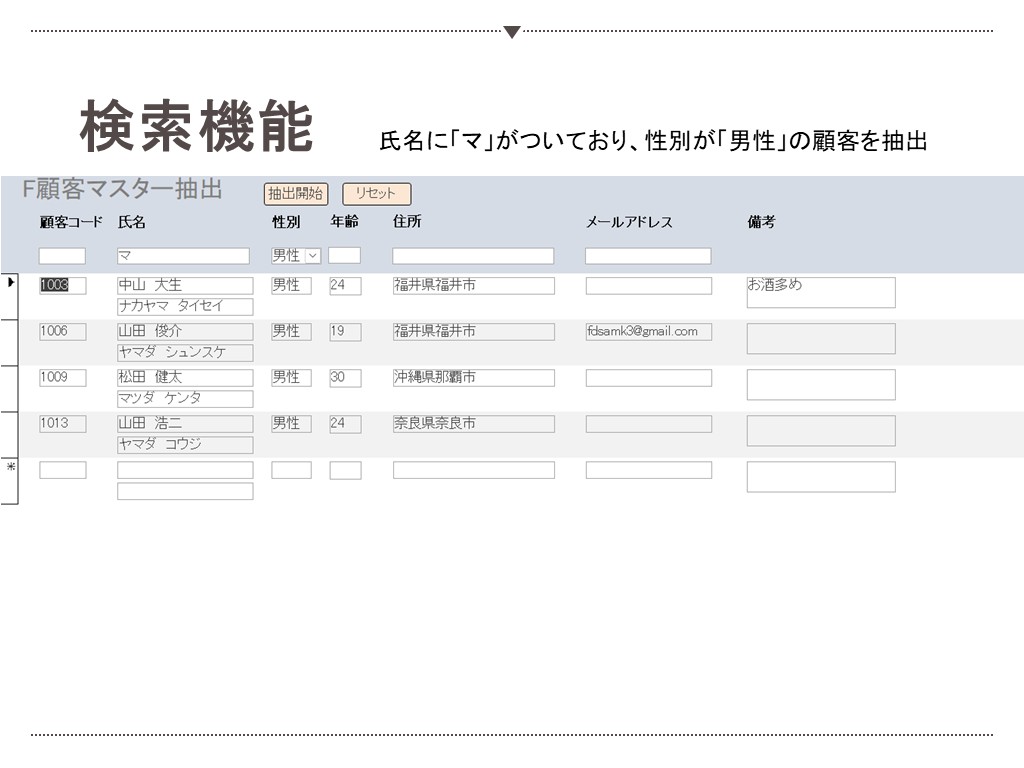Image resolution: width=1024 pixels, height=768 pixels.
Task: Click the furigana field ヤマダ コウジ
Action: coord(185,444)
